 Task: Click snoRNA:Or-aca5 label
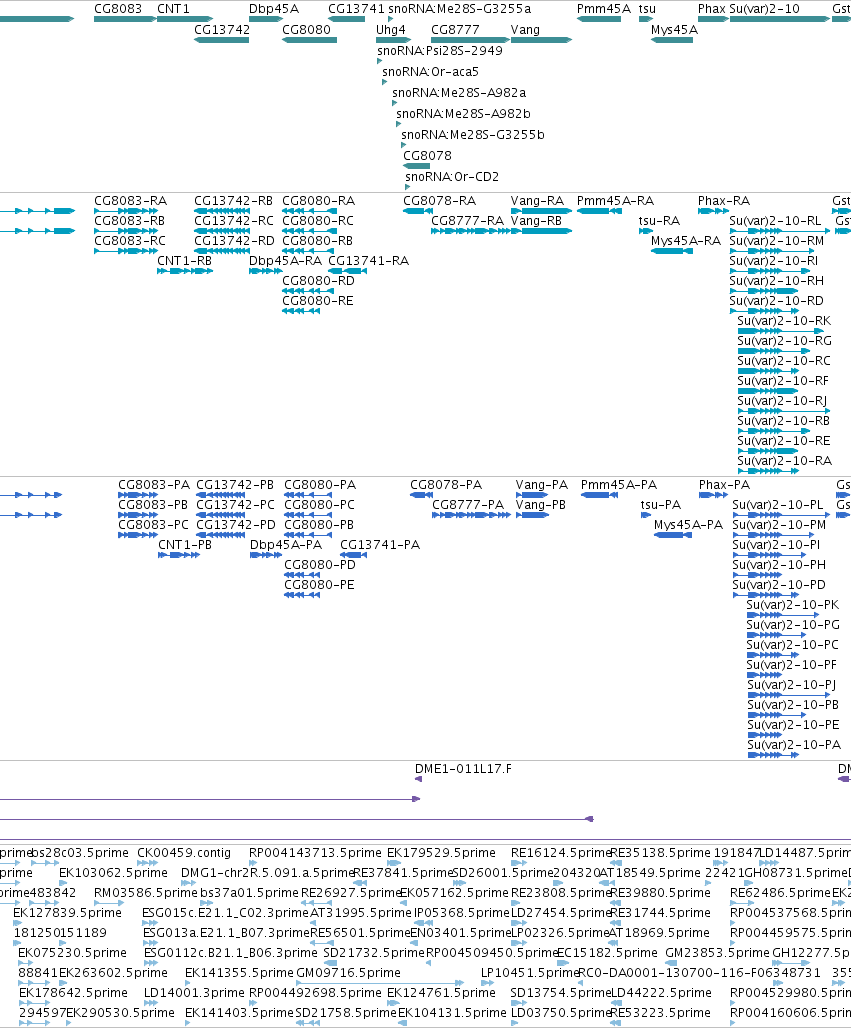click(x=430, y=72)
